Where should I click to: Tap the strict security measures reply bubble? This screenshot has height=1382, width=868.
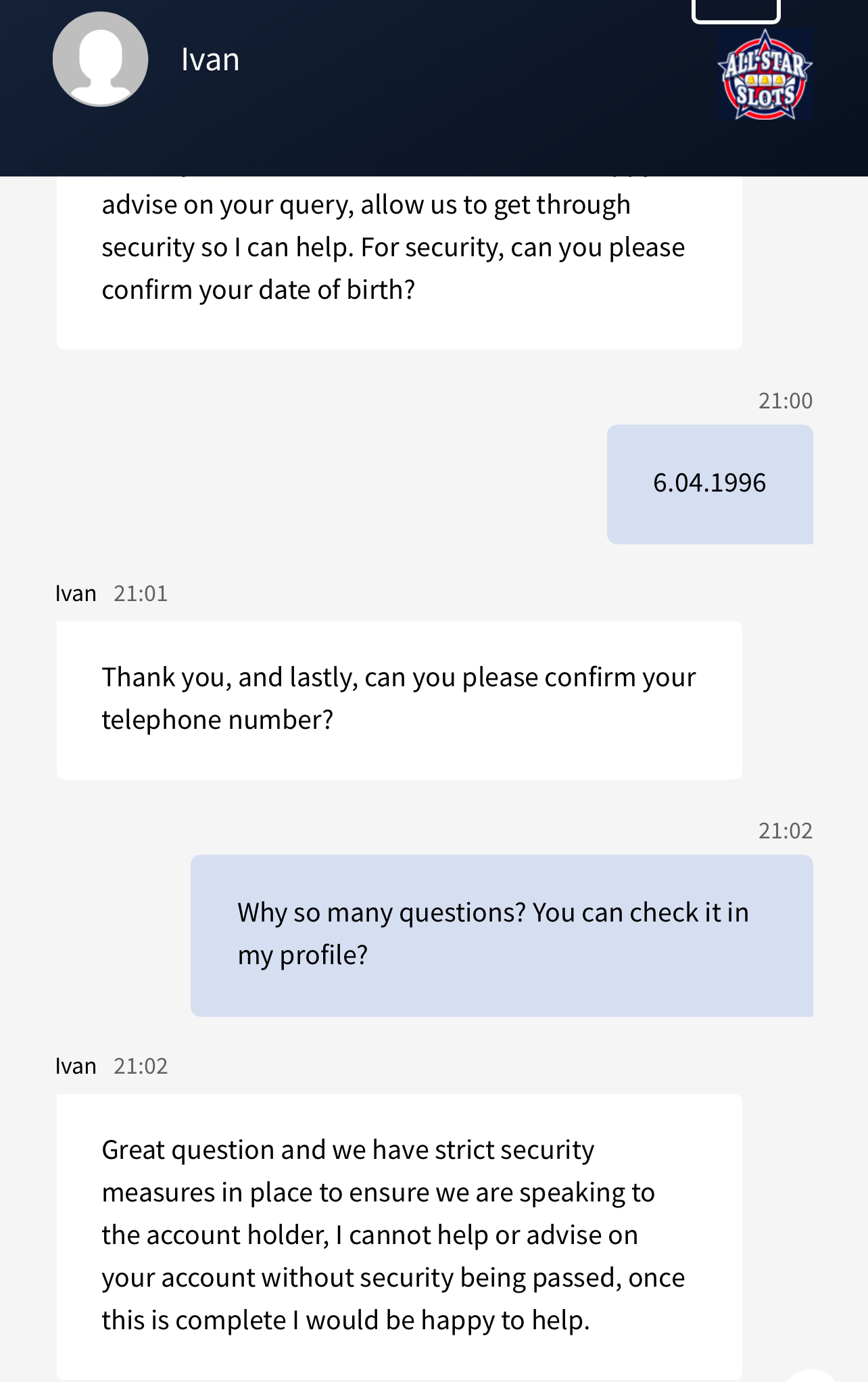(x=400, y=1237)
